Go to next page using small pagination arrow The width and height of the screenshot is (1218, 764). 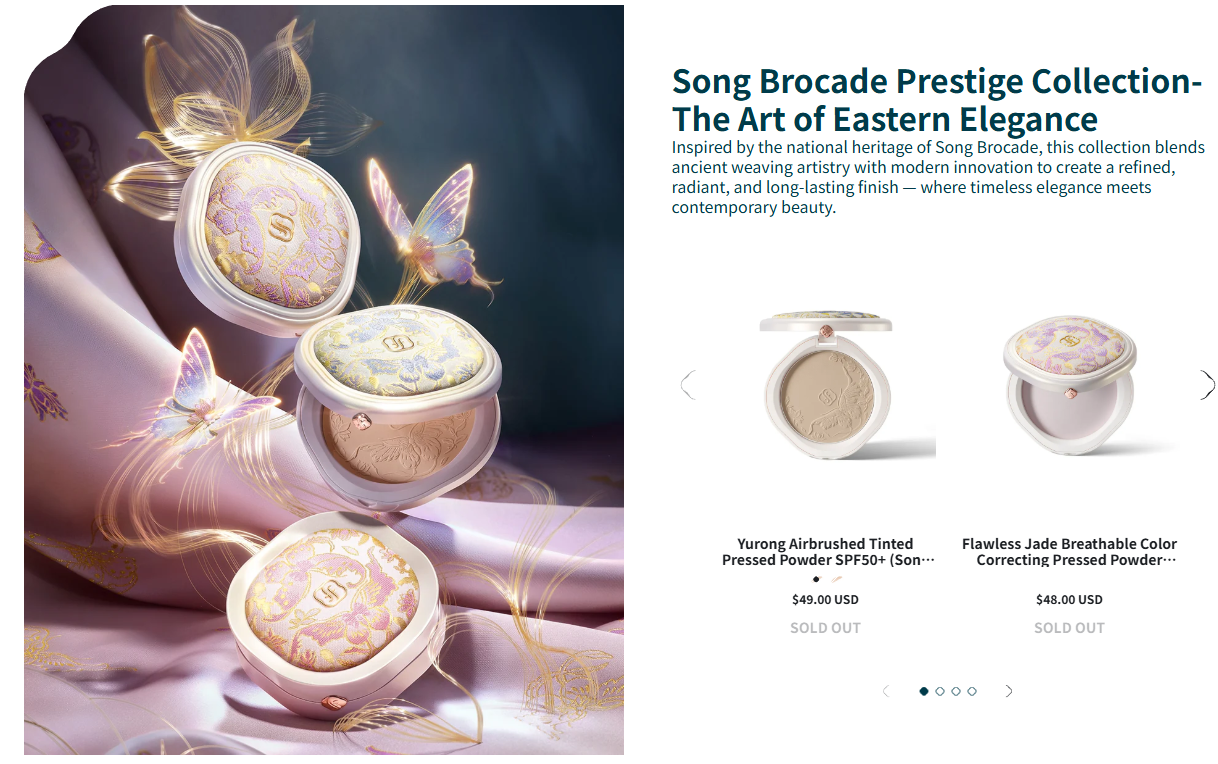[1008, 691]
